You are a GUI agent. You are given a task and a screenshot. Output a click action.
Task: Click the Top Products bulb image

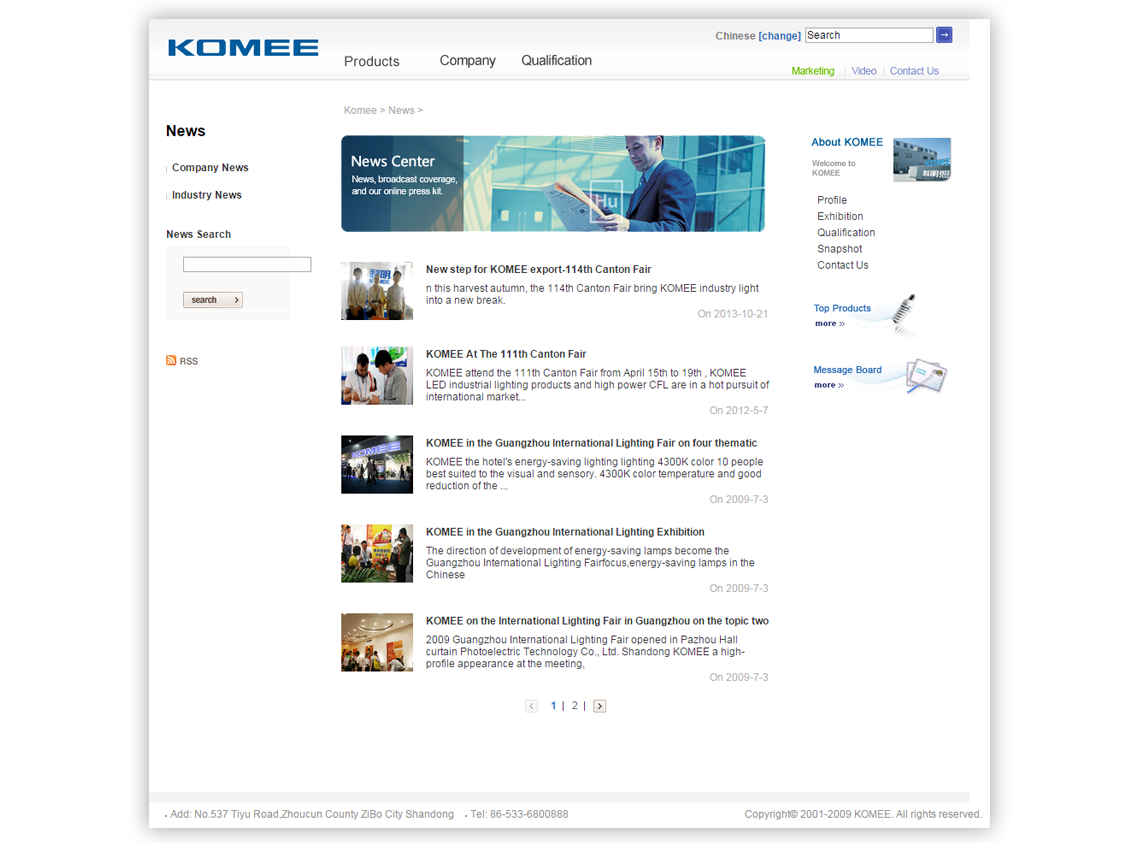pos(903,314)
